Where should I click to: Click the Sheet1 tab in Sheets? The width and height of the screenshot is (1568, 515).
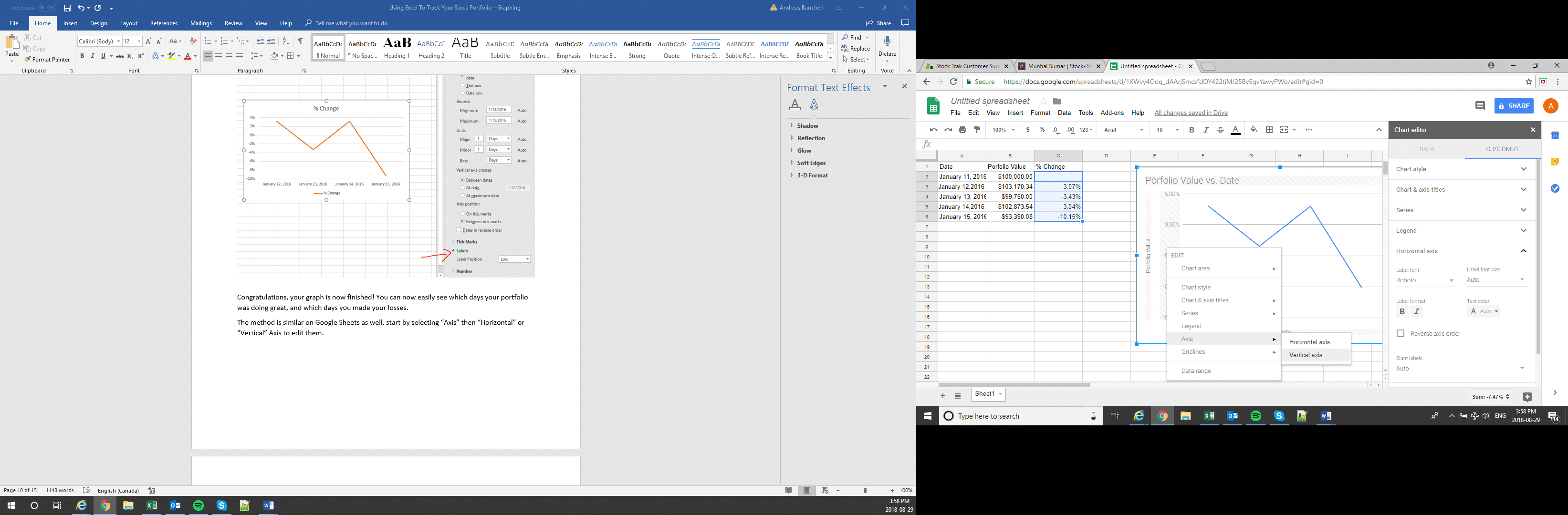(x=988, y=394)
